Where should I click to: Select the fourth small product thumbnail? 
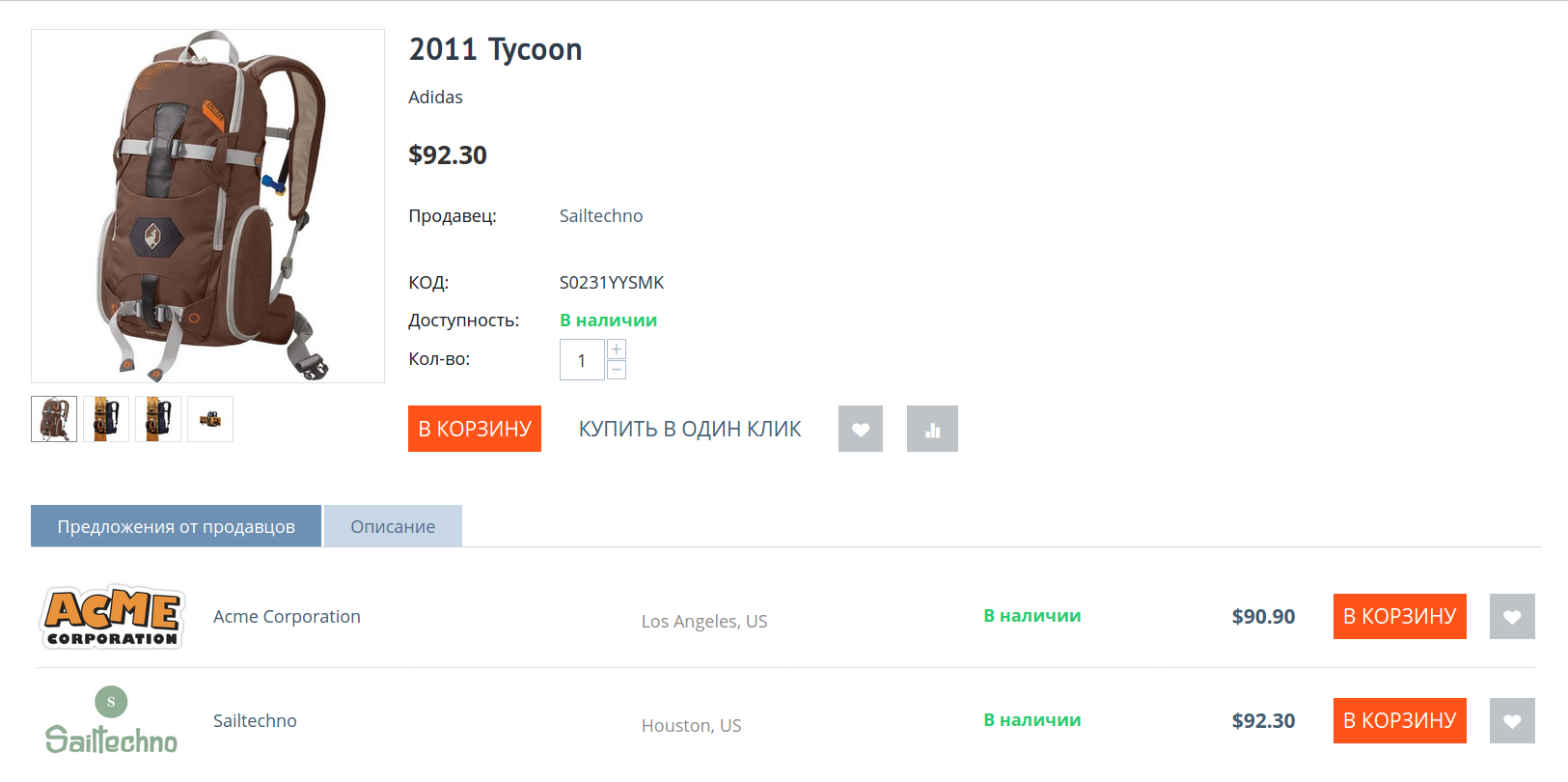[x=210, y=419]
